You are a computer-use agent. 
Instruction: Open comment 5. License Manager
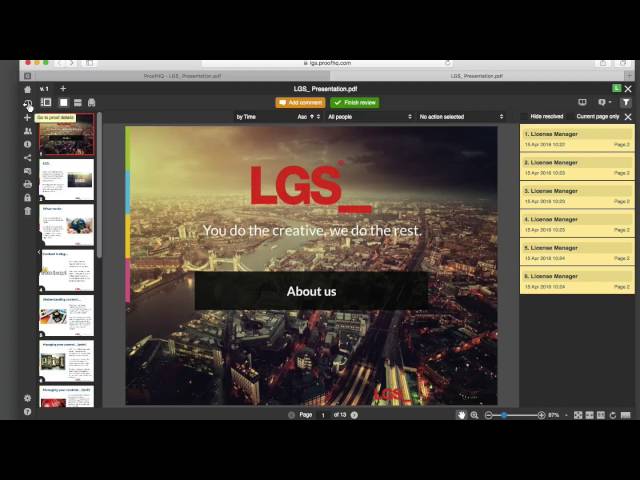coord(577,253)
